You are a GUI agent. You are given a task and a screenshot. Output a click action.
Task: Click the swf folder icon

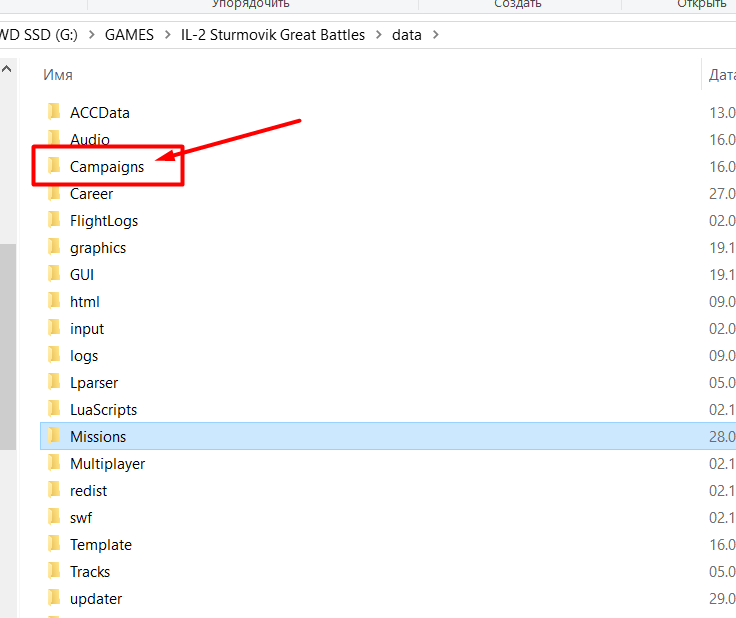(x=54, y=517)
